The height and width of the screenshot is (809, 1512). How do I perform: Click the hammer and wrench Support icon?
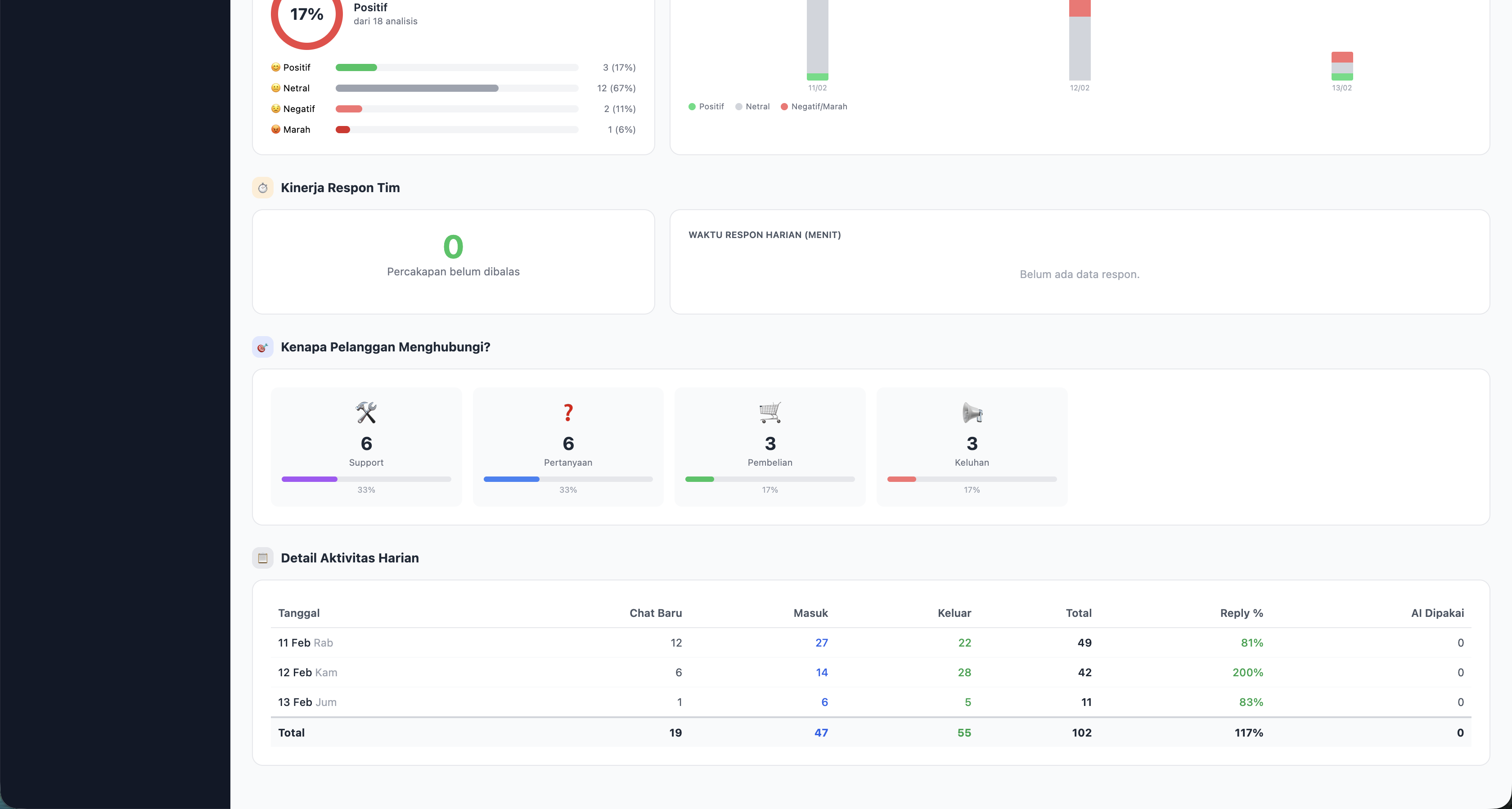pyautogui.click(x=366, y=413)
